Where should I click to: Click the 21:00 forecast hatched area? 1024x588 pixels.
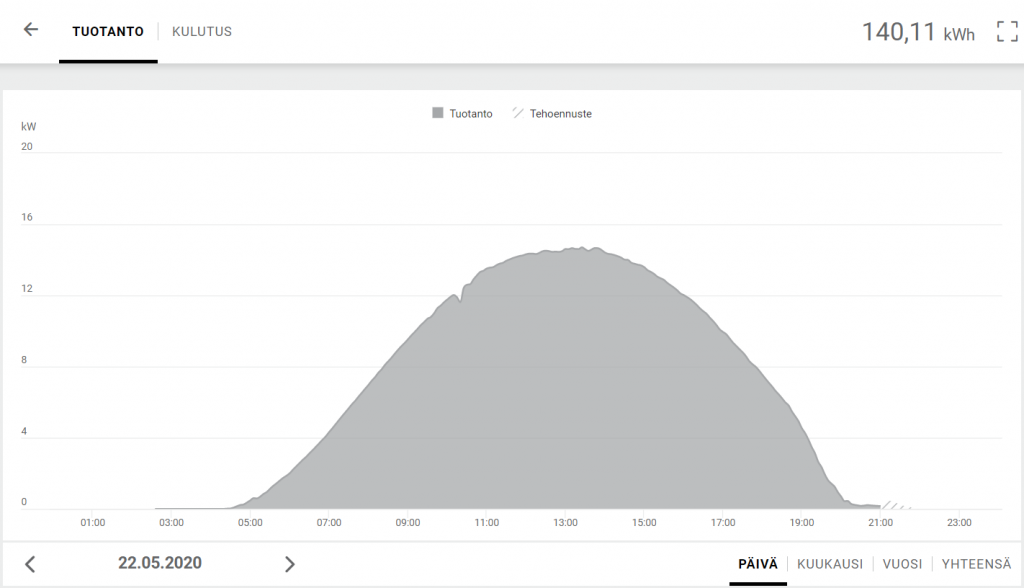point(893,505)
